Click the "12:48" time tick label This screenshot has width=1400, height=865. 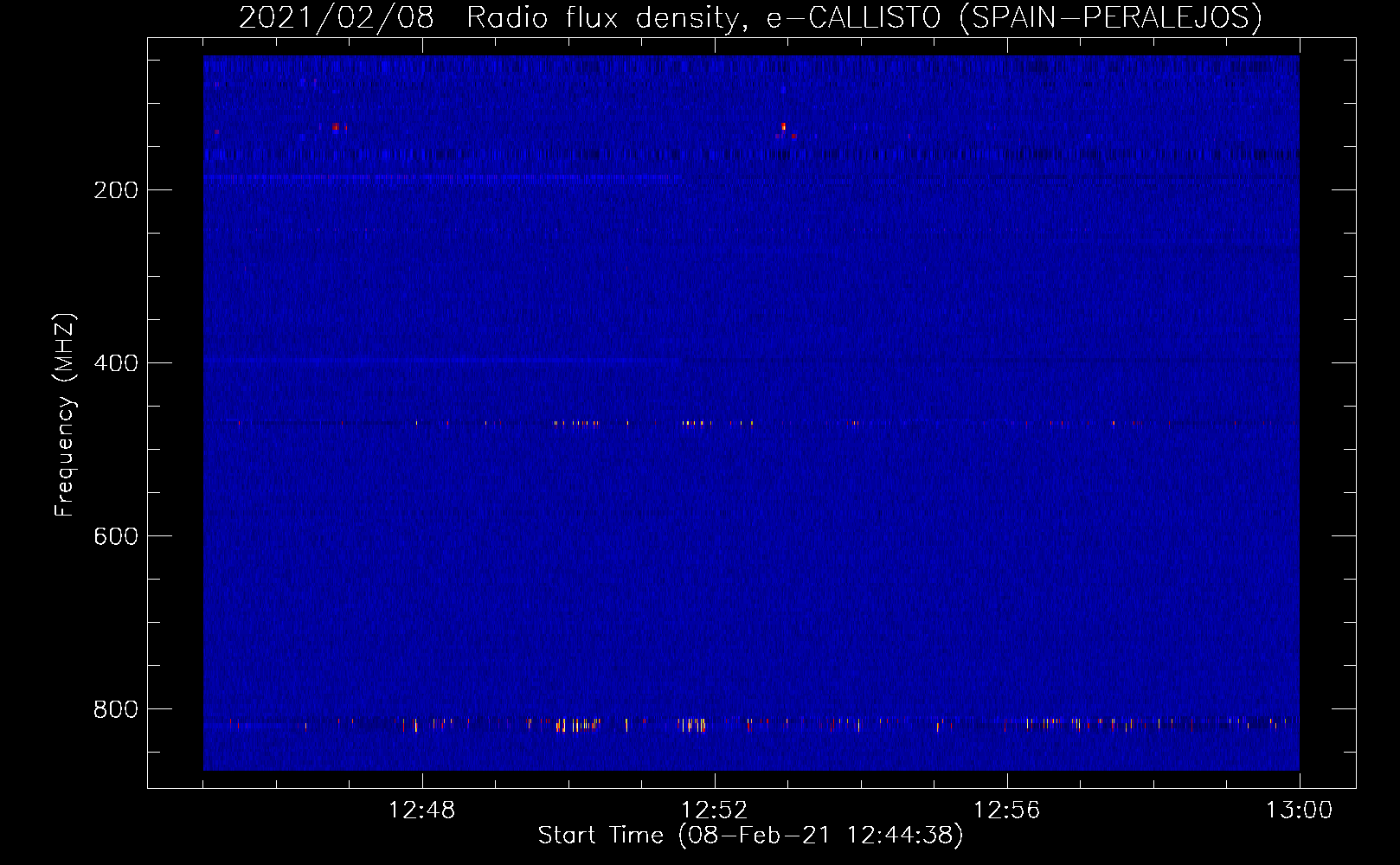(422, 811)
